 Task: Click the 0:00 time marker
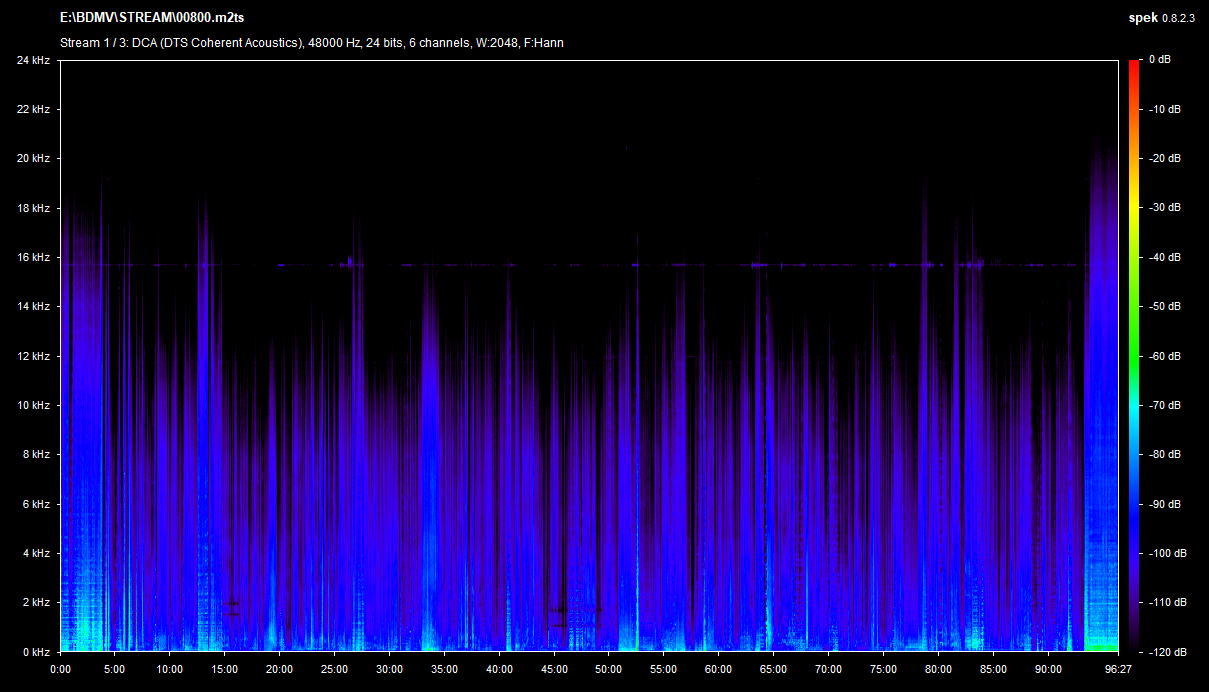tap(60, 669)
